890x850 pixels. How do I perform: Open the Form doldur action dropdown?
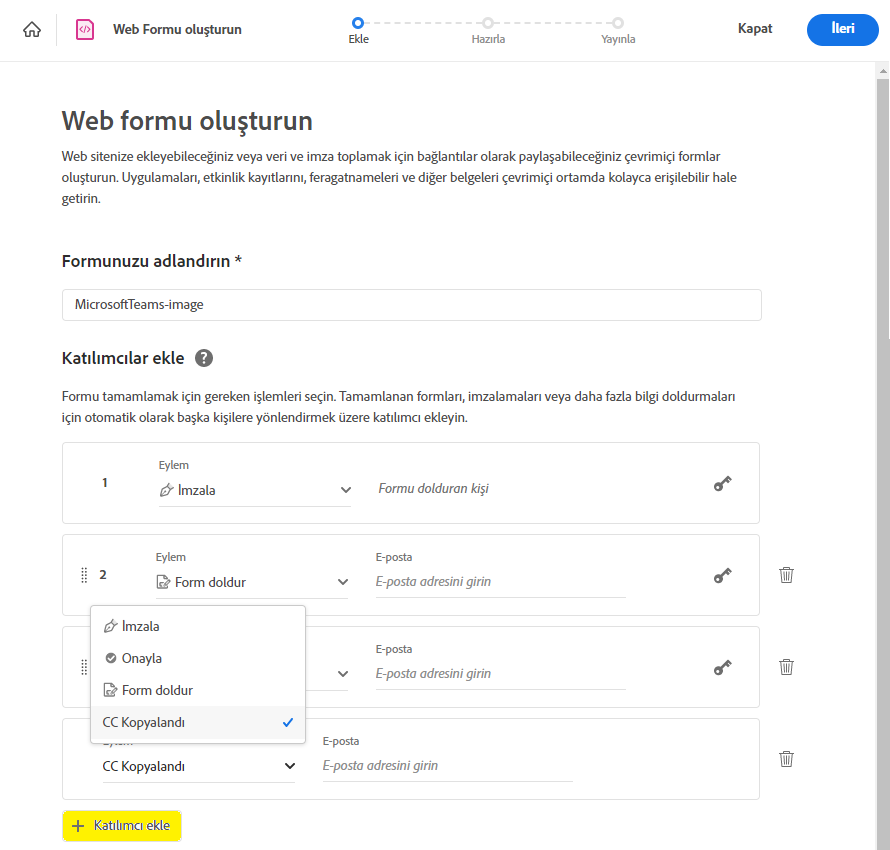pyautogui.click(x=251, y=582)
